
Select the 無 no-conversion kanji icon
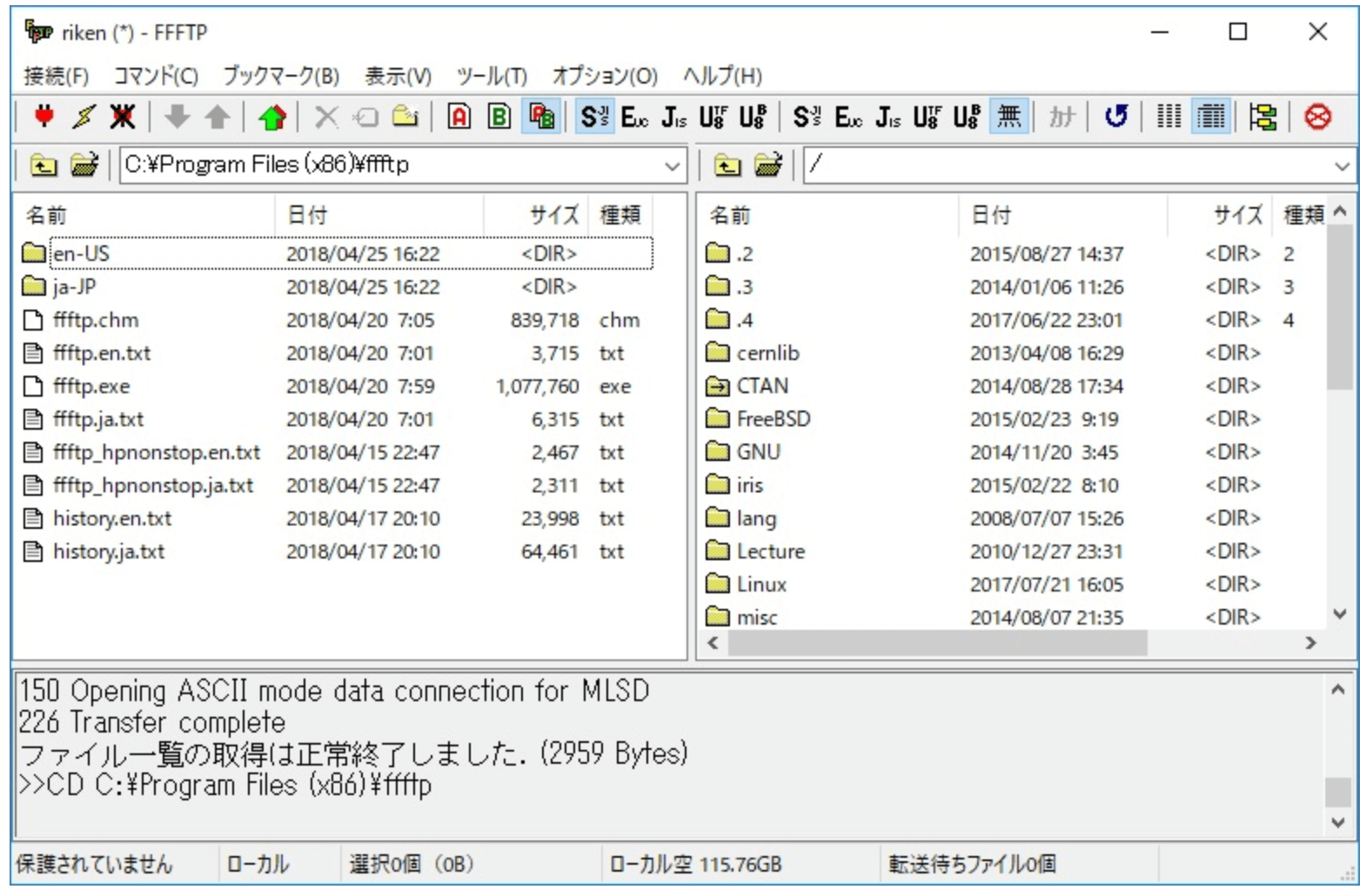tap(1008, 117)
